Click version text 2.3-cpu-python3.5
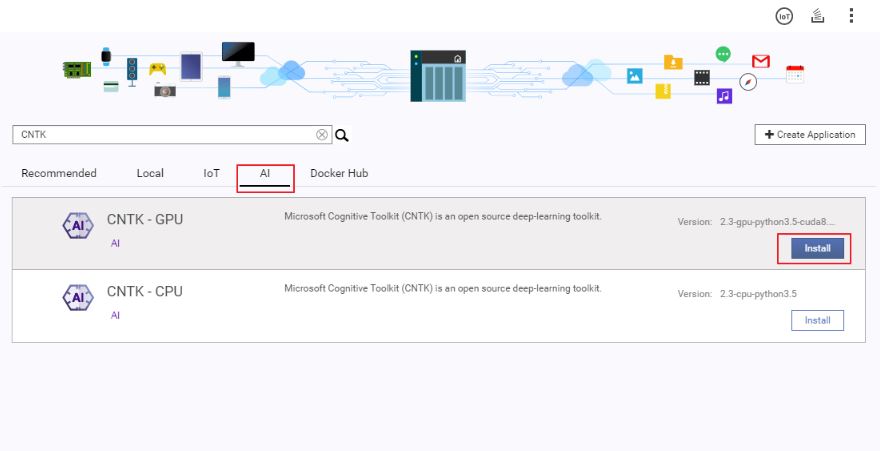Viewport: 880px width, 451px height. (x=758, y=294)
